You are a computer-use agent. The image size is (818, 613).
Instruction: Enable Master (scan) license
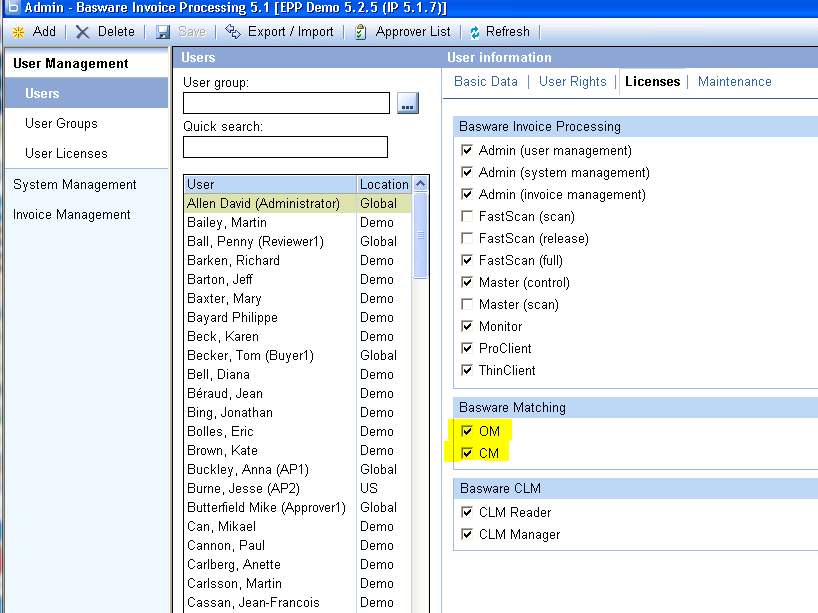467,304
